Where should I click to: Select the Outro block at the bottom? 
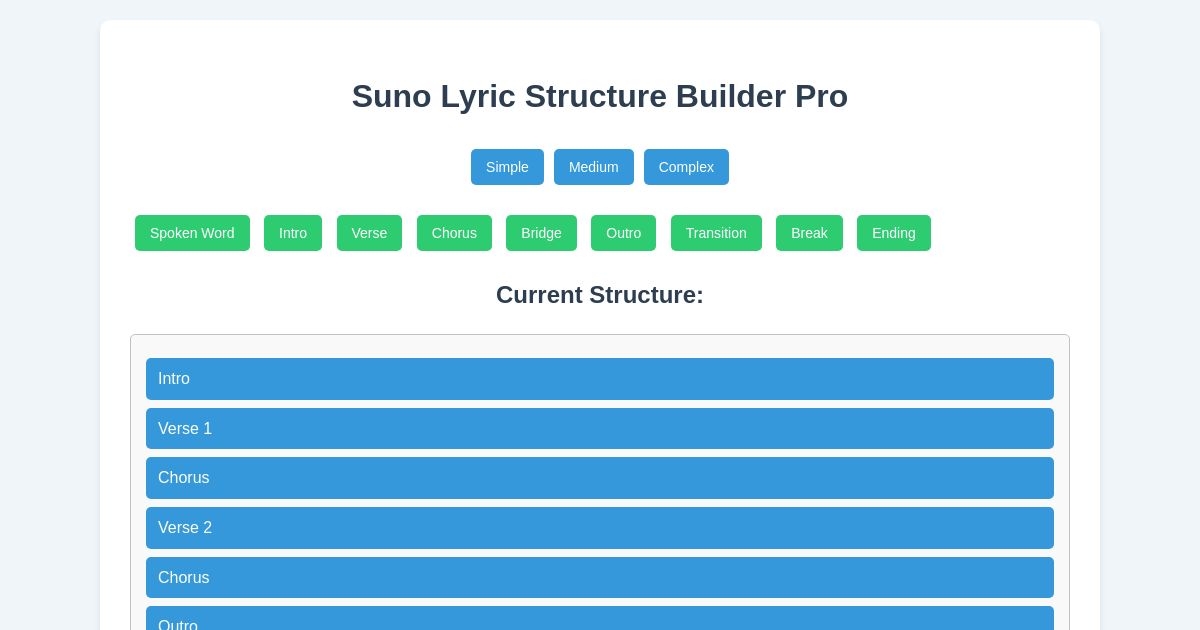click(600, 622)
